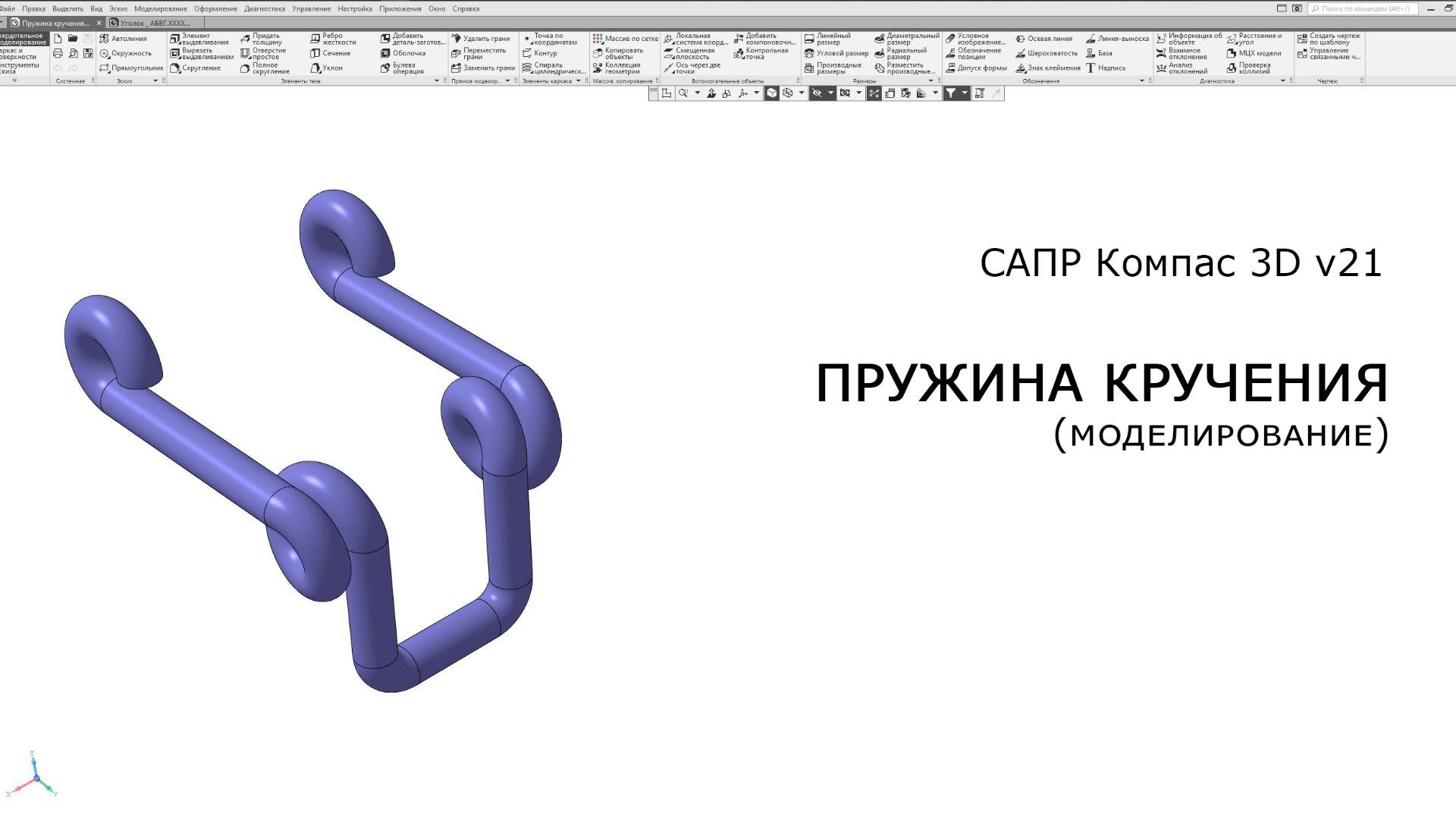Image resolution: width=1456 pixels, height=820 pixels.
Task: Open МЦХ модели mass properties
Action: pyautogui.click(x=1254, y=53)
